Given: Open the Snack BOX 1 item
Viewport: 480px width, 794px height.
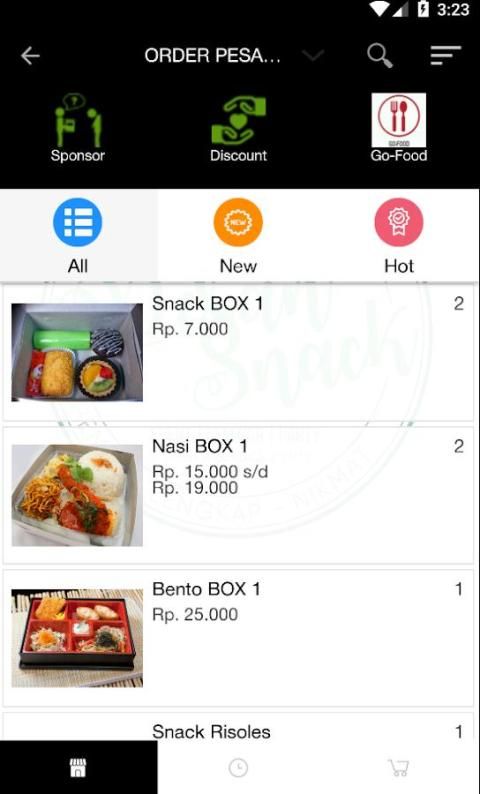Looking at the screenshot, I should (238, 352).
